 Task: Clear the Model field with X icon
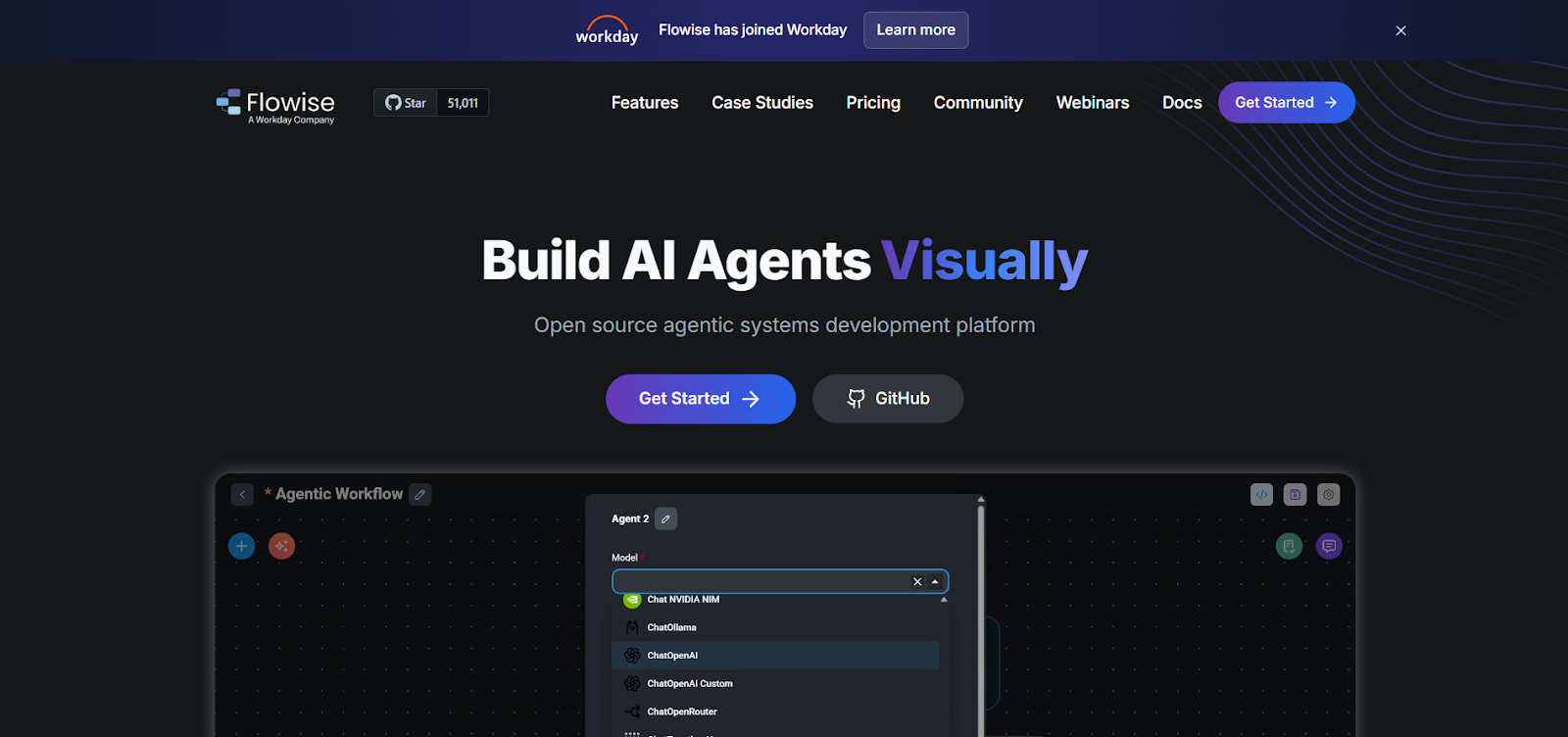tap(917, 582)
